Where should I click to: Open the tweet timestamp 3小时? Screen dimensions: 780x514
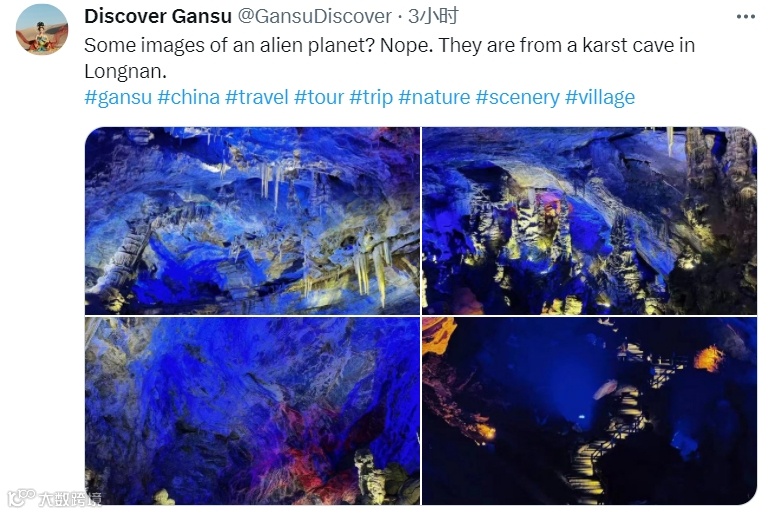(433, 16)
